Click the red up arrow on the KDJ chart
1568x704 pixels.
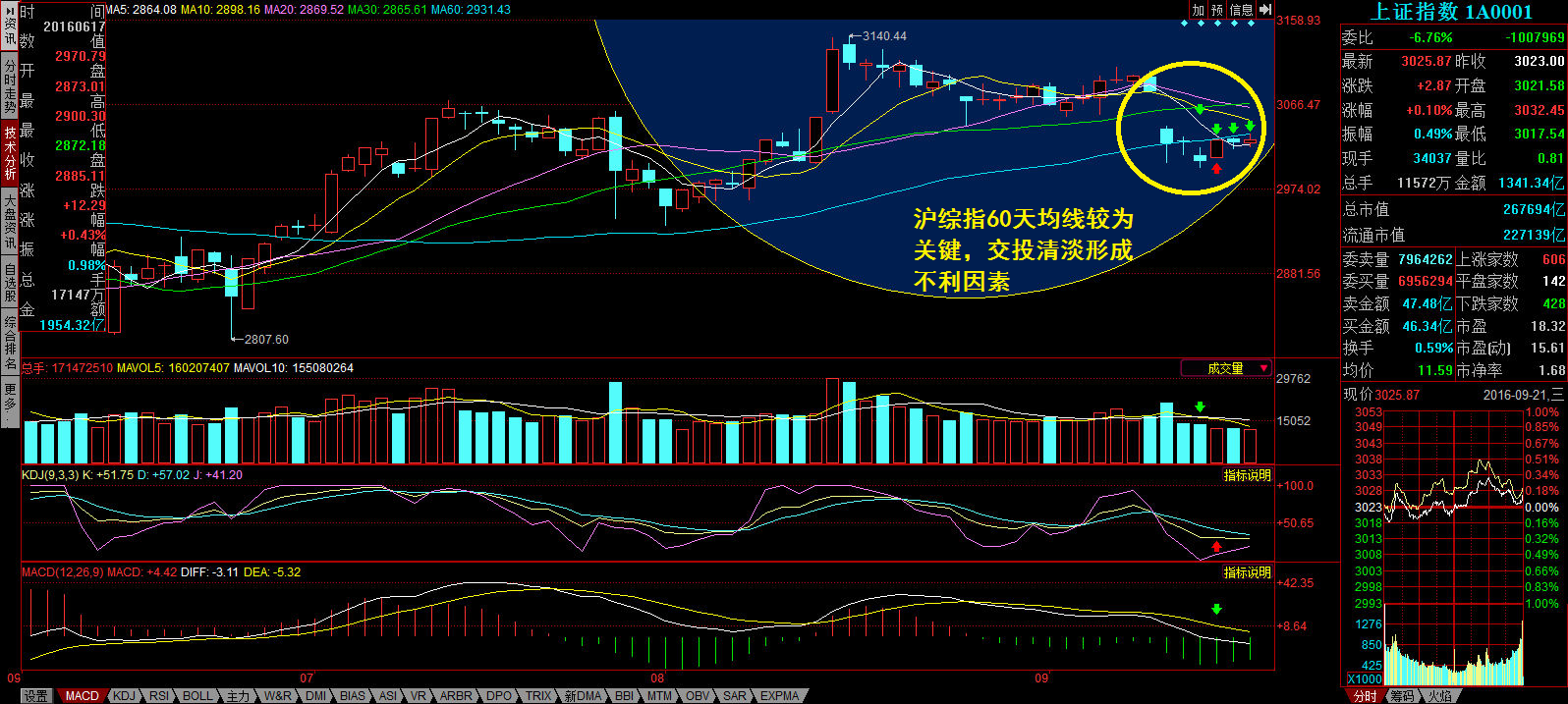click(1216, 546)
